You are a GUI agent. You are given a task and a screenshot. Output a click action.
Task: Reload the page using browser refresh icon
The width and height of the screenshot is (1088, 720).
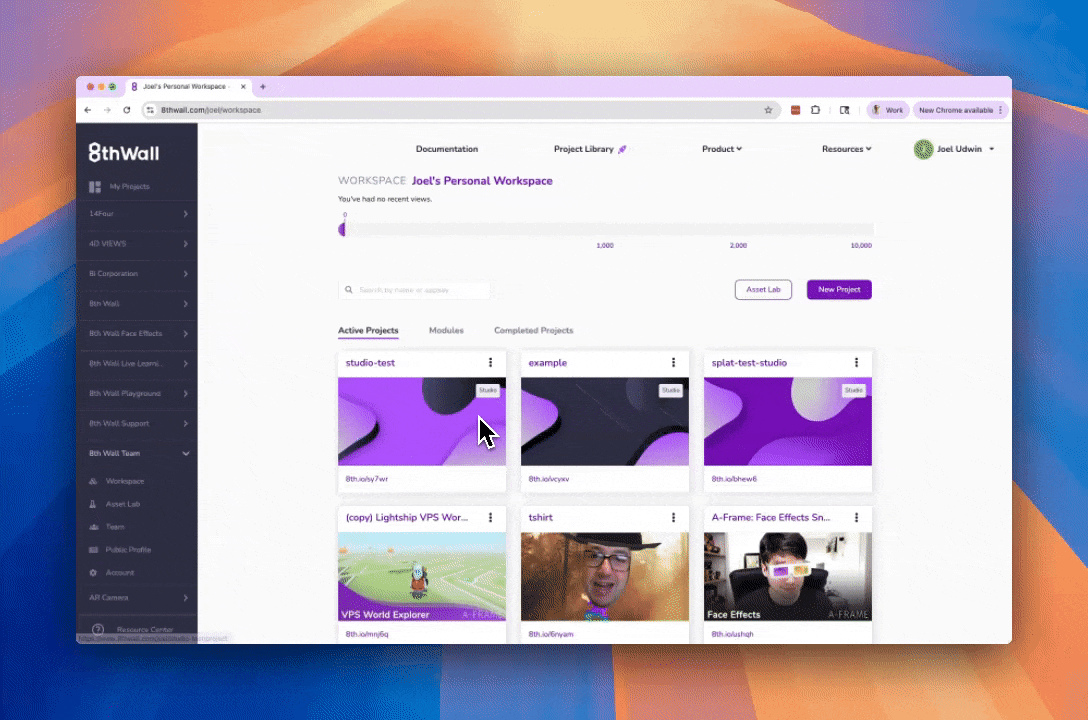[x=127, y=110]
